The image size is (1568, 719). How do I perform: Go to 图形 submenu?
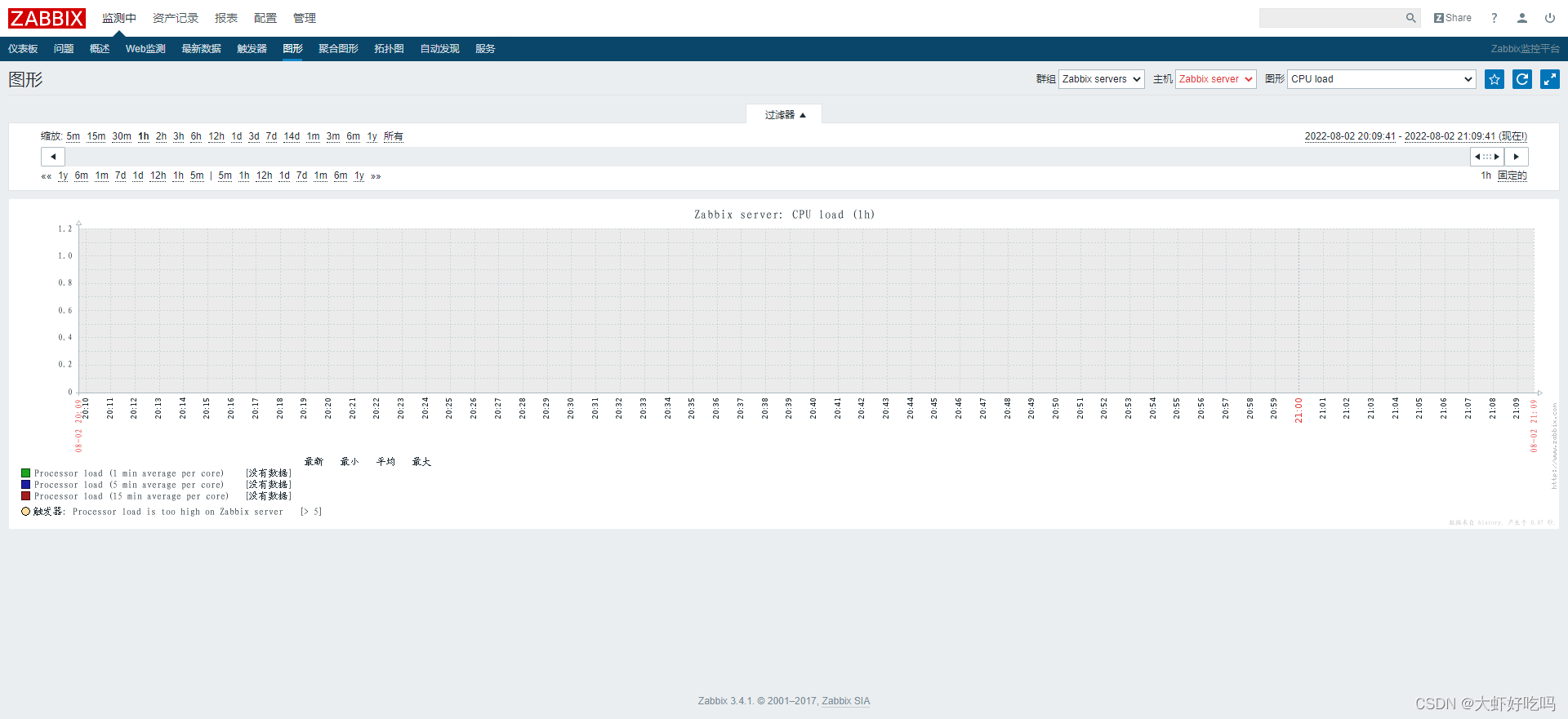(292, 49)
